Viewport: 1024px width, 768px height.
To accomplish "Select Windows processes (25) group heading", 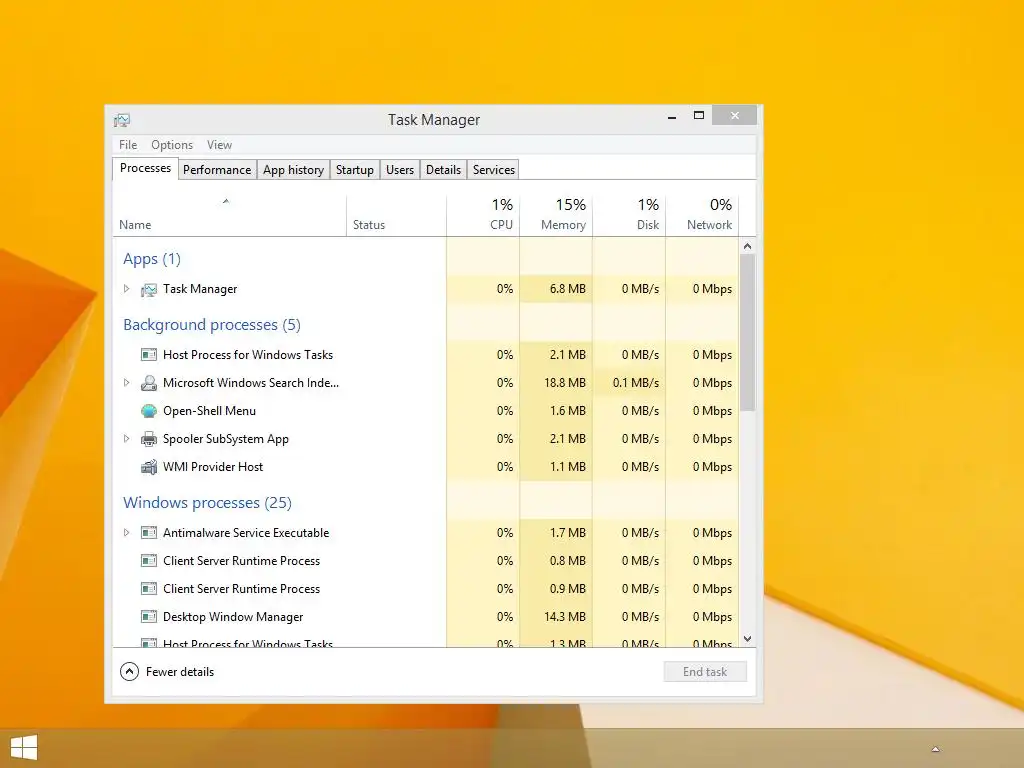I will click(x=207, y=503).
